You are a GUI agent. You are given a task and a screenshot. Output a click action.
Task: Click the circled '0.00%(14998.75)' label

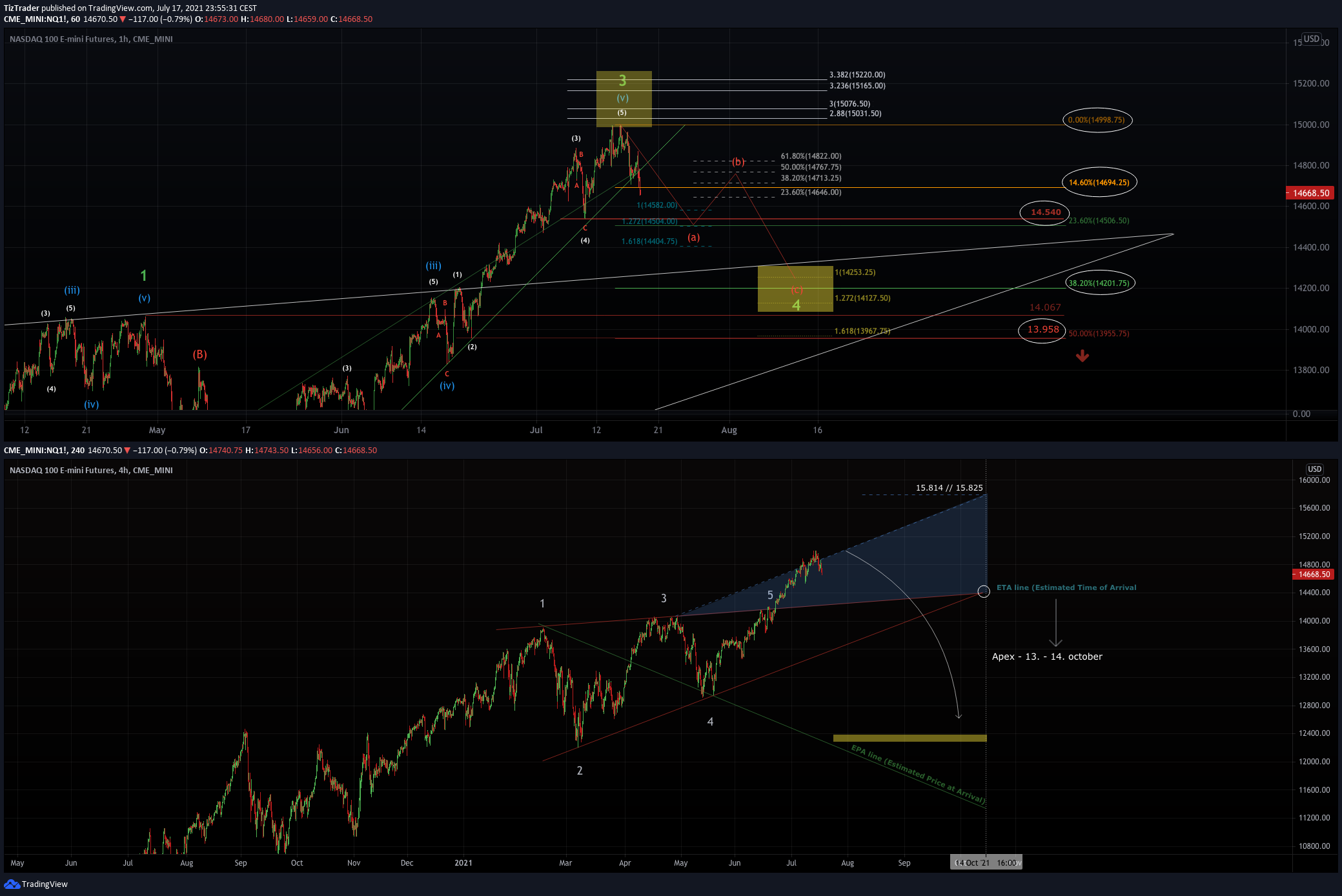(1097, 120)
